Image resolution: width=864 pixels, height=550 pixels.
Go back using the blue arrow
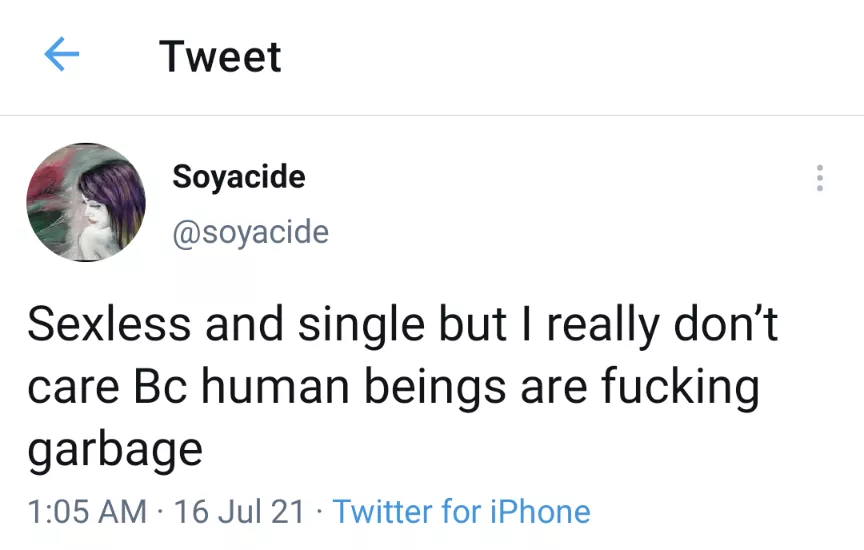[x=62, y=55]
